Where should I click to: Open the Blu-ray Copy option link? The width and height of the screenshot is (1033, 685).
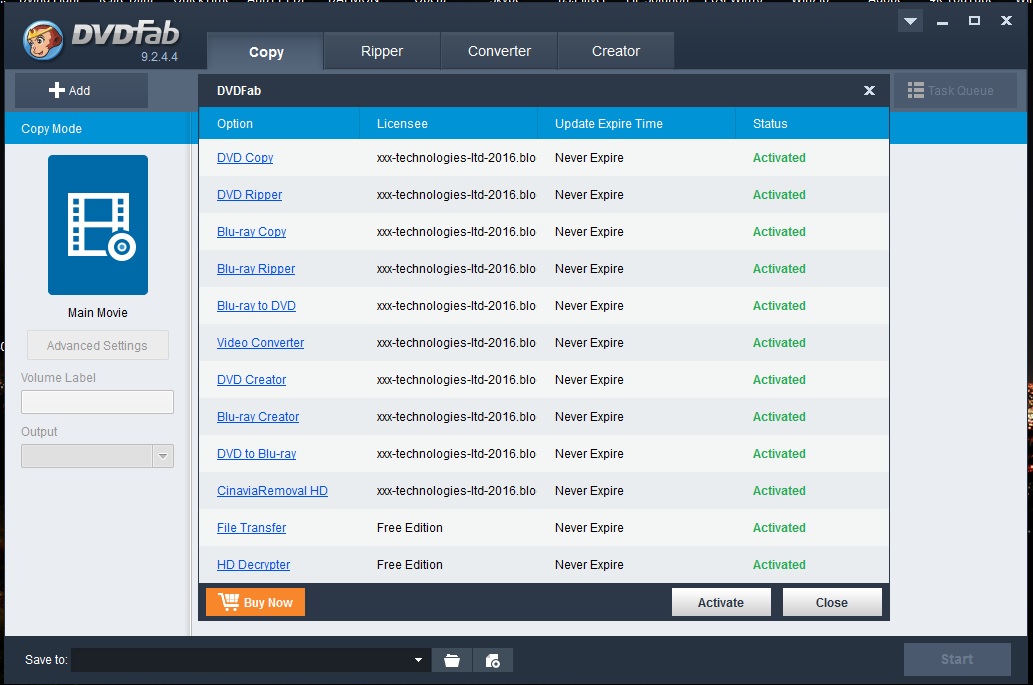point(252,231)
